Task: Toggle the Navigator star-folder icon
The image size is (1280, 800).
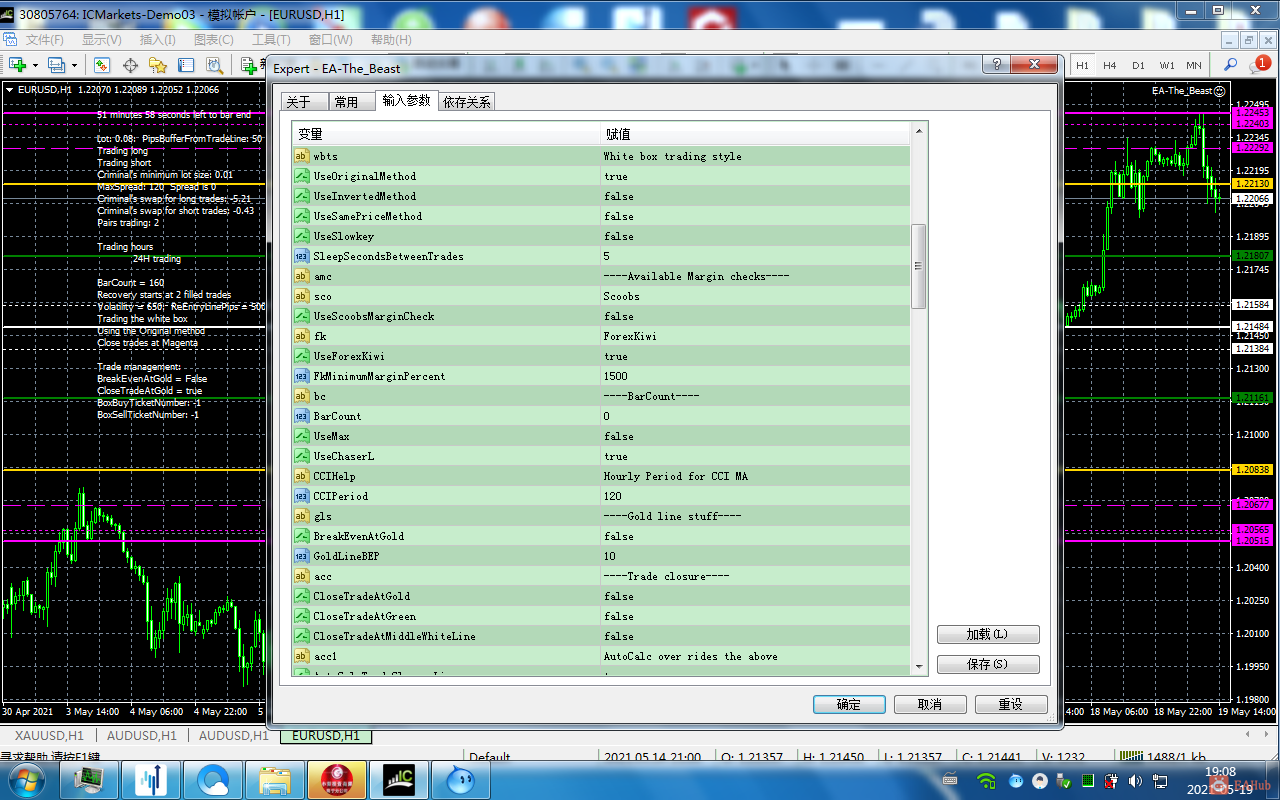Action: click(158, 65)
